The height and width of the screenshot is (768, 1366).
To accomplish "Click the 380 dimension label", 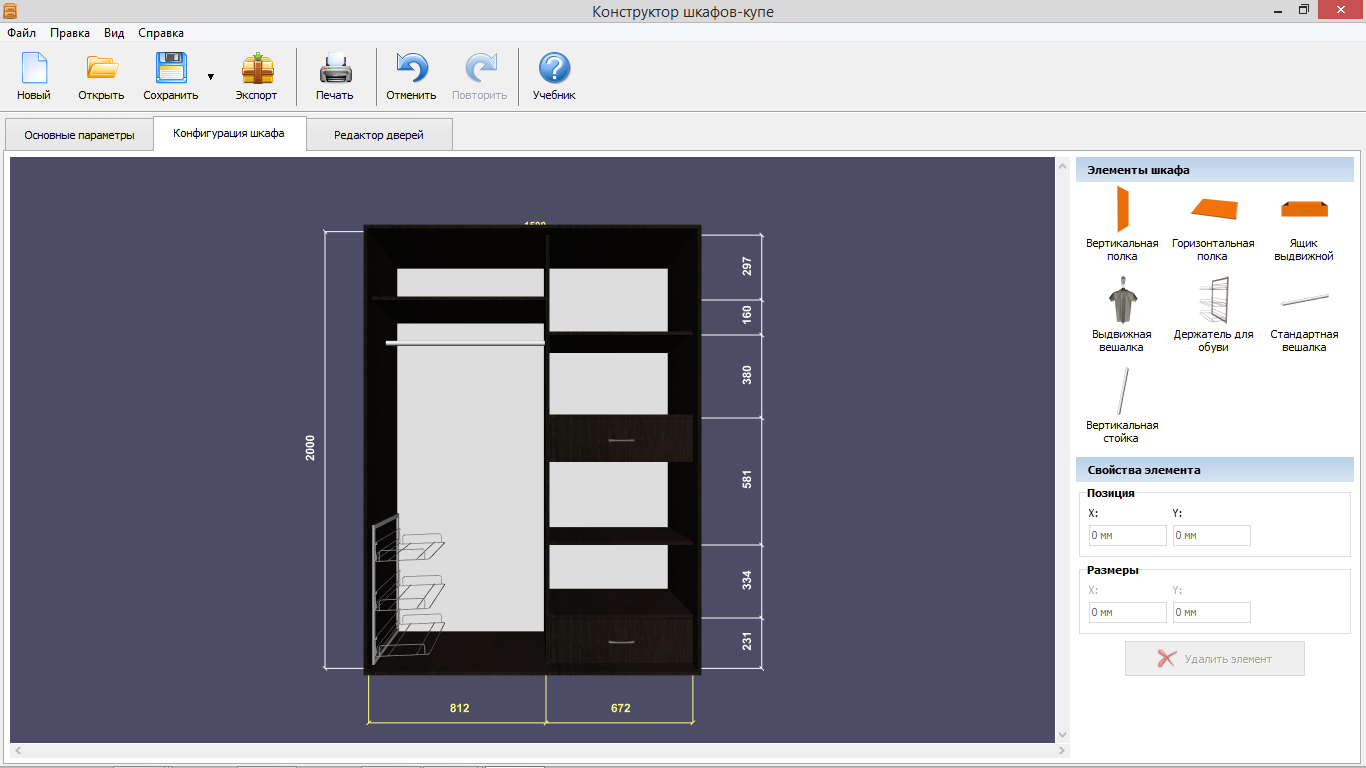I will click(747, 375).
